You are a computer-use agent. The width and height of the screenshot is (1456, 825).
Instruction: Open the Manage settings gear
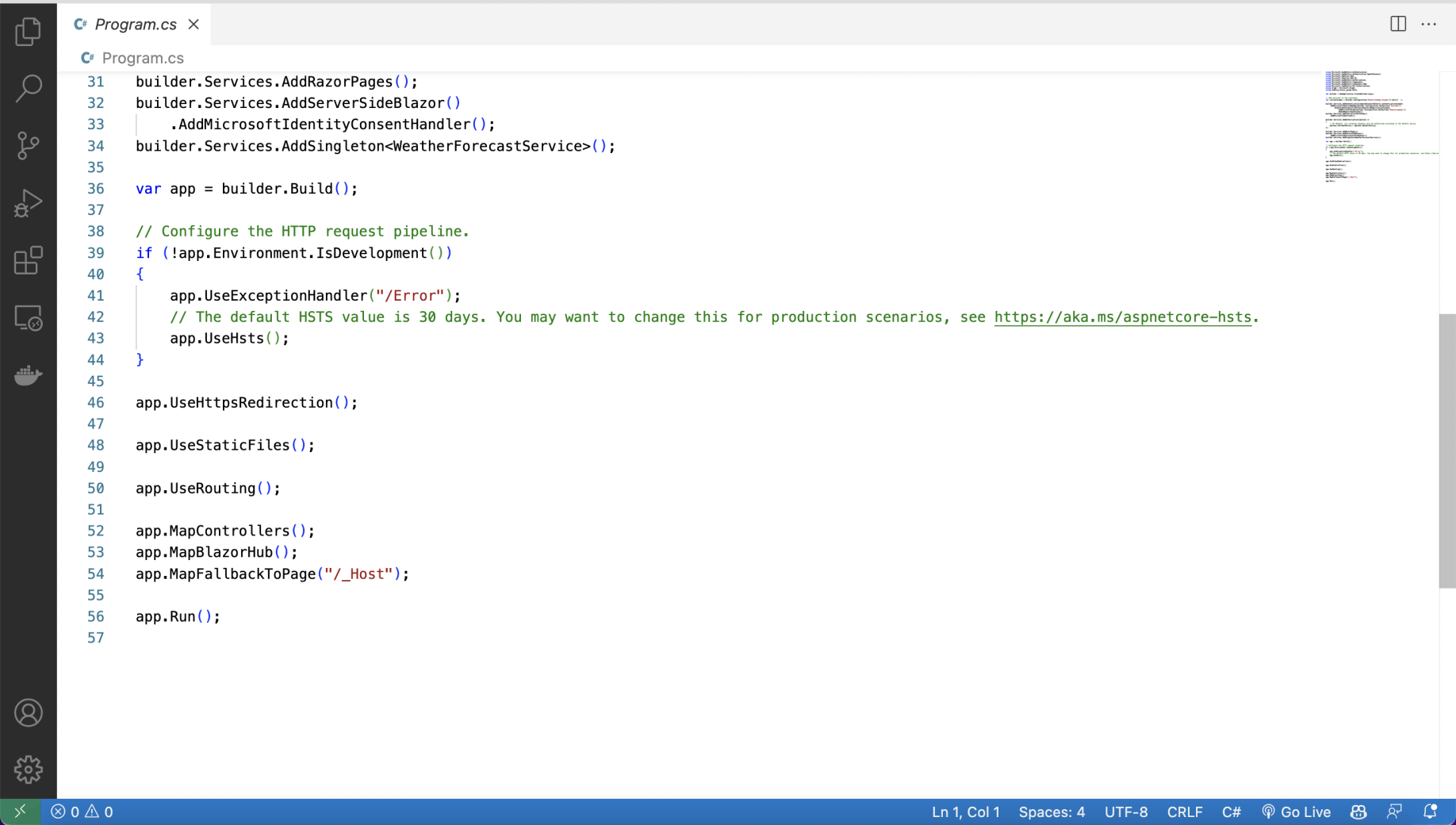click(x=29, y=768)
